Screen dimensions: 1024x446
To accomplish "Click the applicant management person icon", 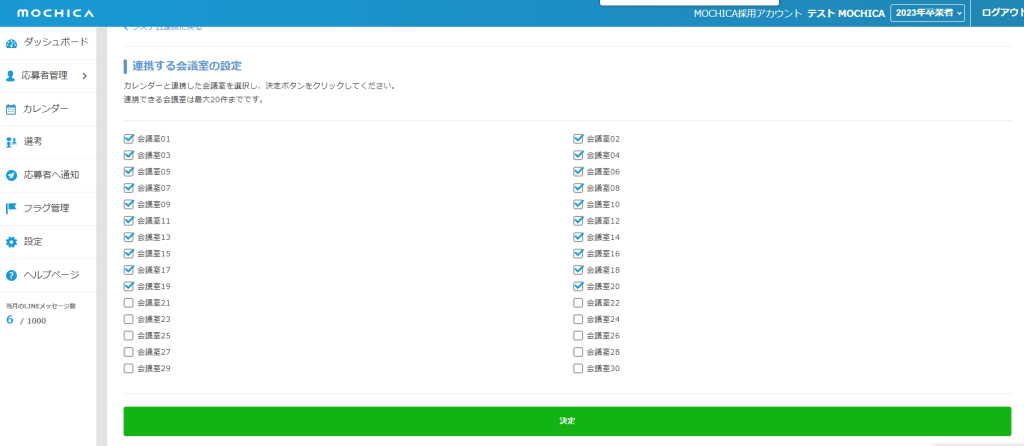I will click(12, 76).
